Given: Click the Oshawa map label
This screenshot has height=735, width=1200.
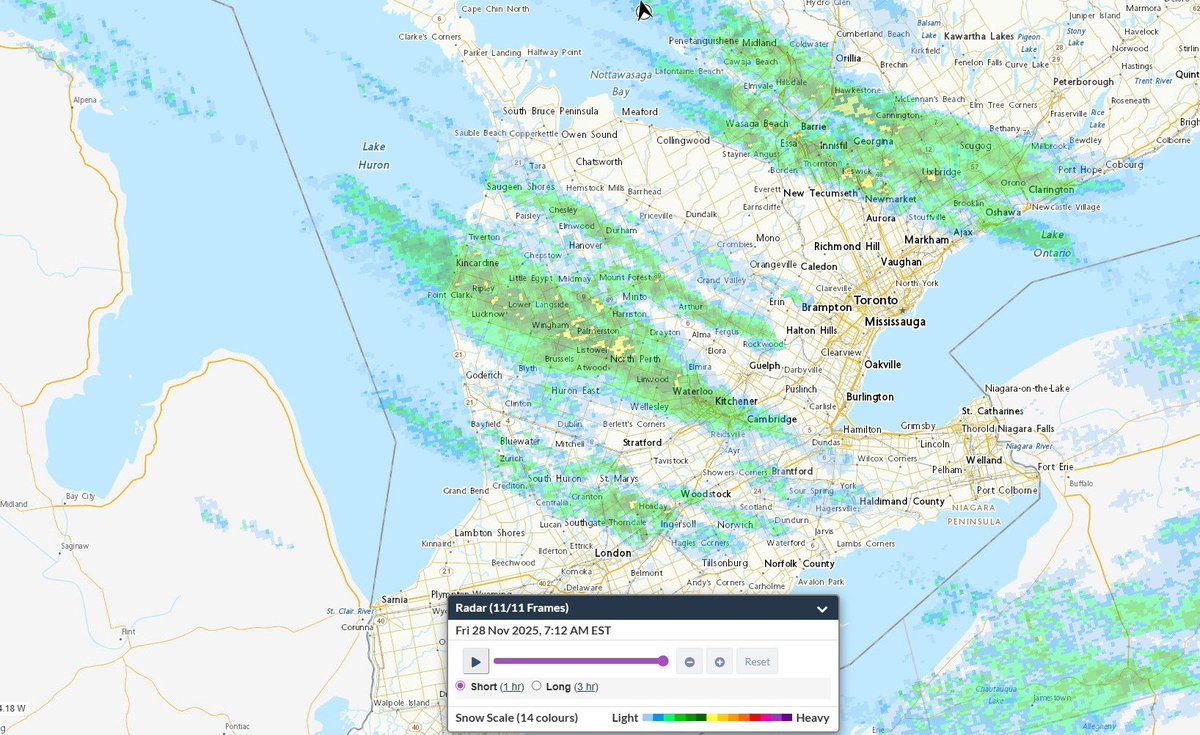Looking at the screenshot, I should click(1002, 212).
